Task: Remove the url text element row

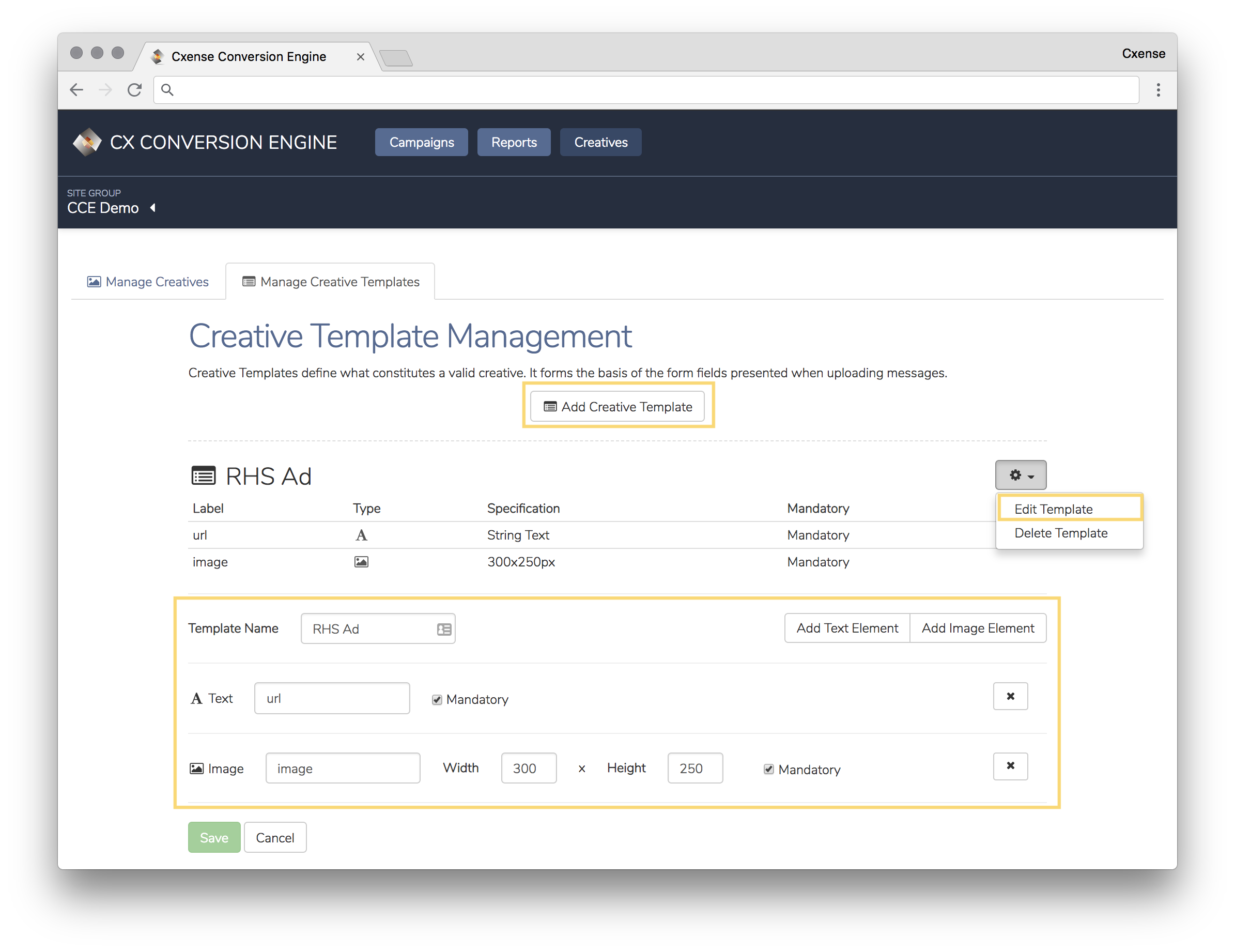Action: (1010, 696)
